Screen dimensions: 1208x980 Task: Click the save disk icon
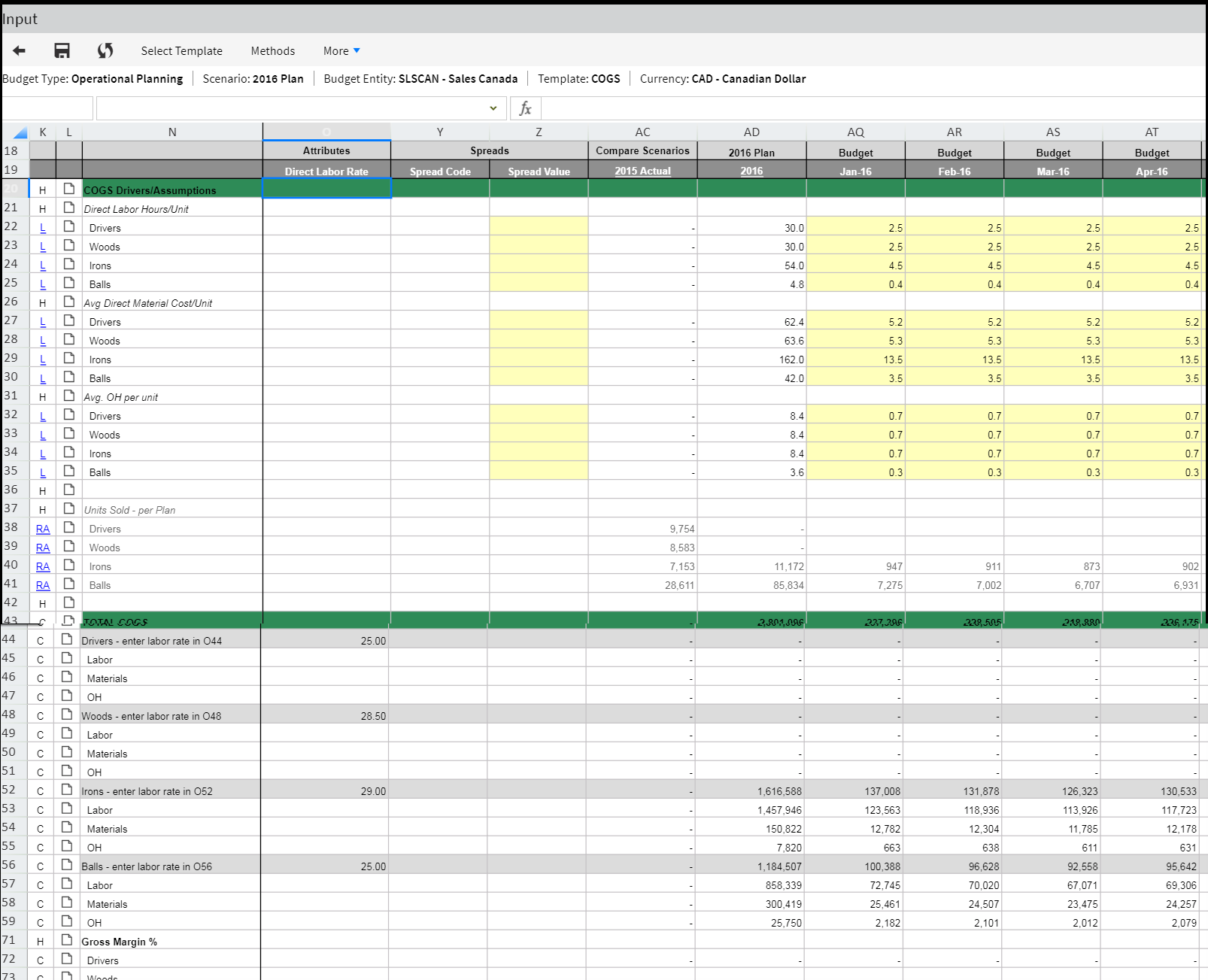[x=62, y=50]
